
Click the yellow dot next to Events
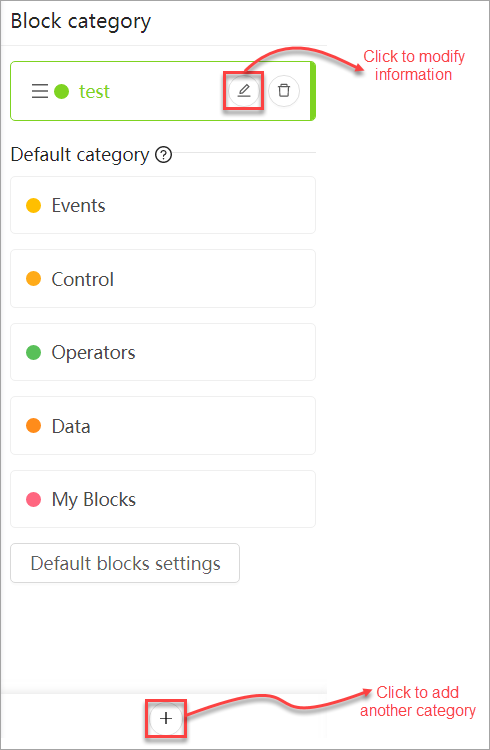[33, 206]
